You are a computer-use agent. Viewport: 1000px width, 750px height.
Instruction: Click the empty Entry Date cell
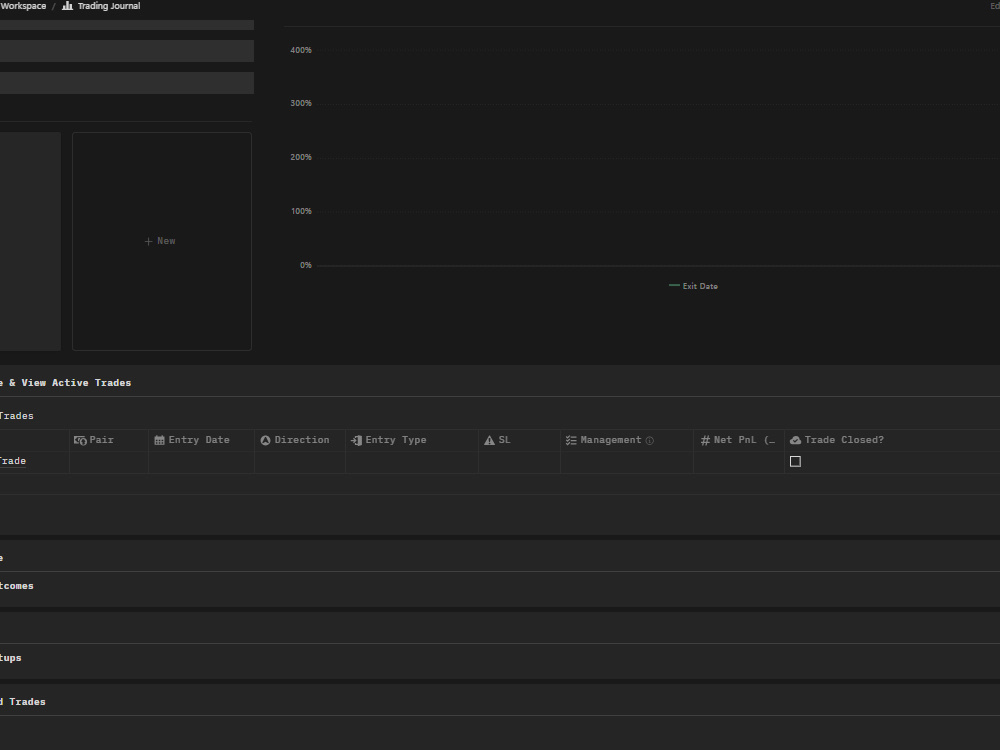pos(202,462)
